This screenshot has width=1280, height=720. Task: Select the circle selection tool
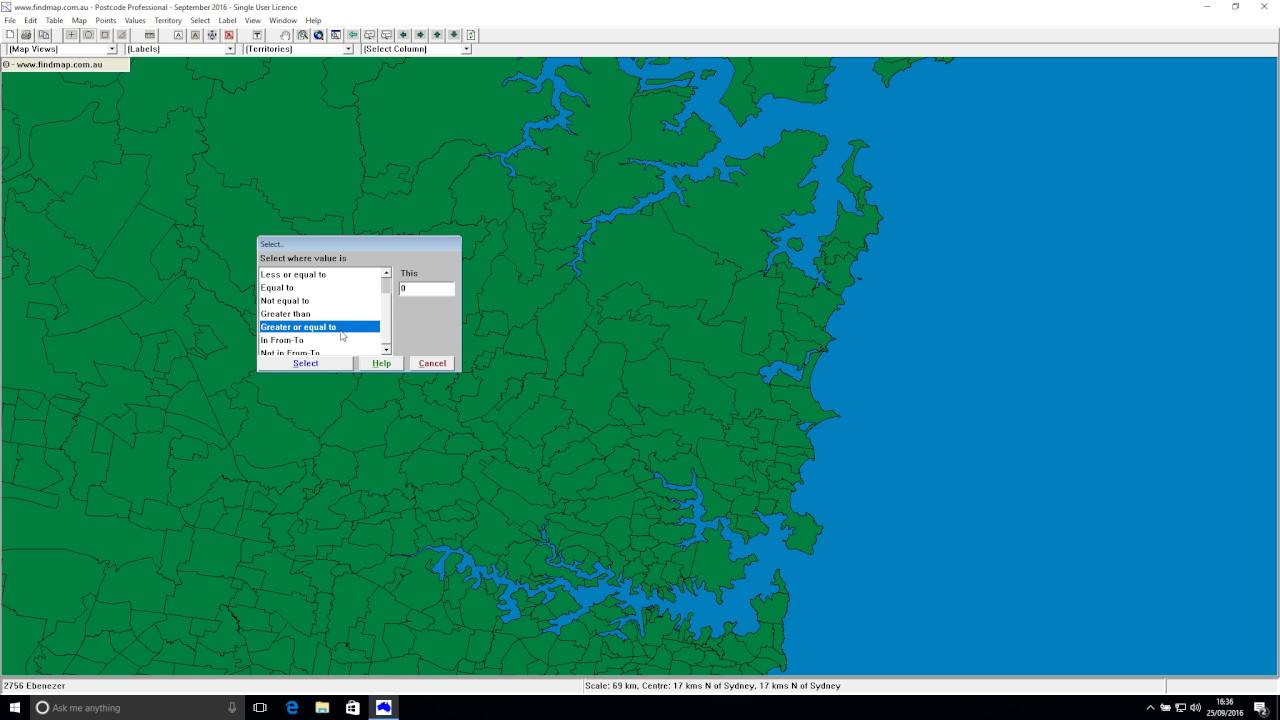pyautogui.click(x=88, y=35)
